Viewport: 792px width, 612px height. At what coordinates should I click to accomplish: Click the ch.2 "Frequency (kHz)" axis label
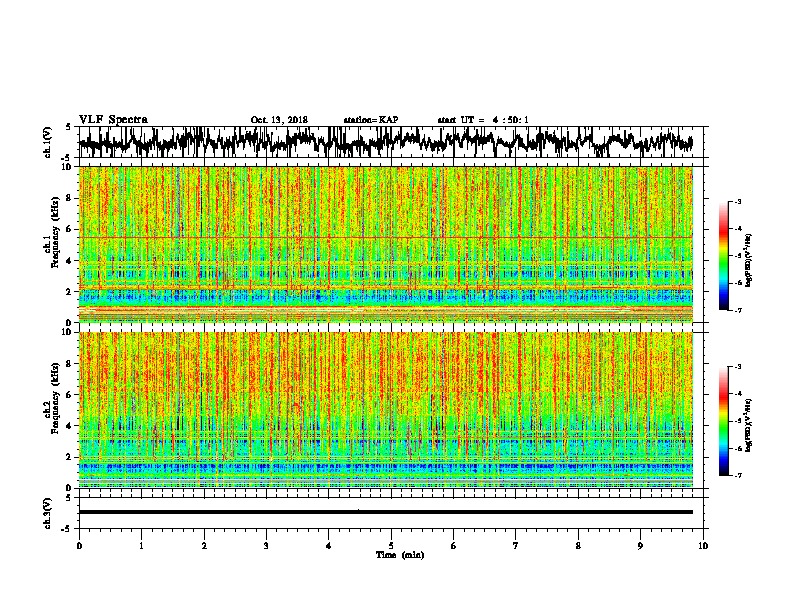click(x=55, y=398)
